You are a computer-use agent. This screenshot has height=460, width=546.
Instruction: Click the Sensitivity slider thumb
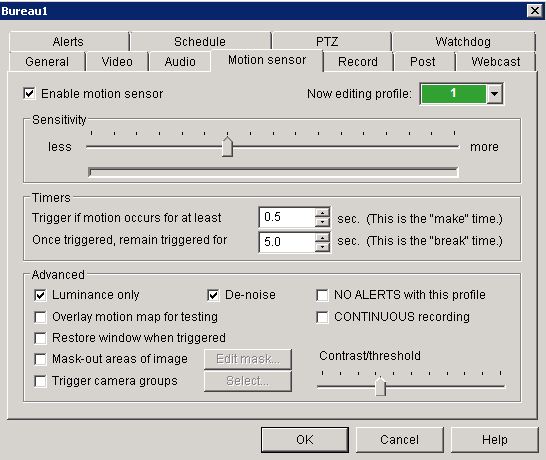(227, 147)
